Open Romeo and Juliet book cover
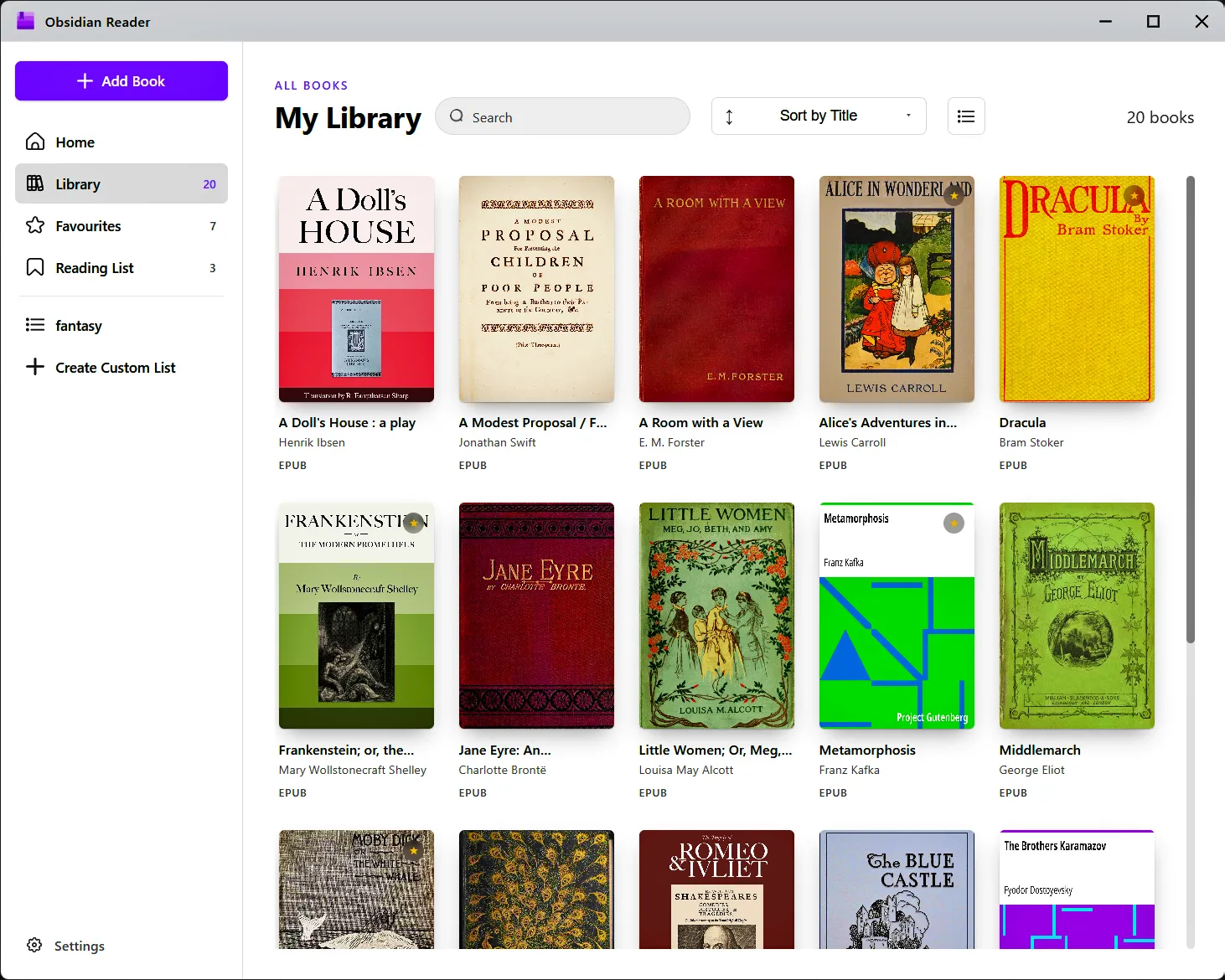 (x=716, y=890)
